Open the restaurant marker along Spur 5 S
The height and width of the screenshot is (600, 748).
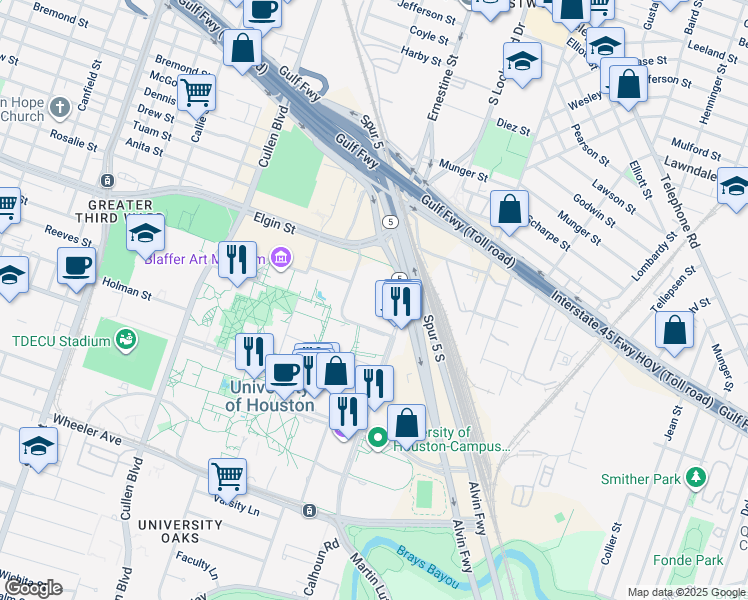[401, 301]
